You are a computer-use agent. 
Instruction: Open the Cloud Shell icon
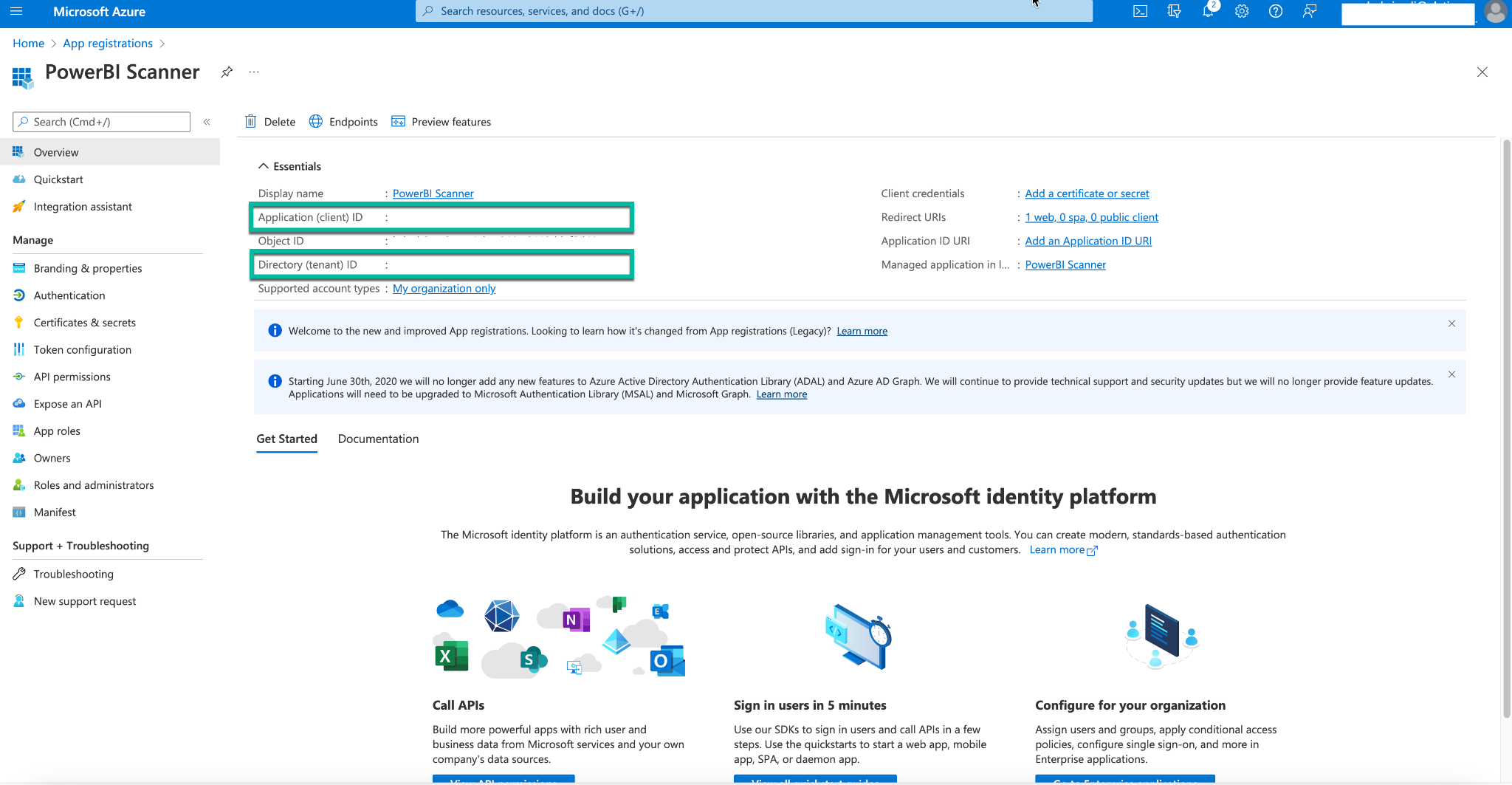pos(1140,11)
